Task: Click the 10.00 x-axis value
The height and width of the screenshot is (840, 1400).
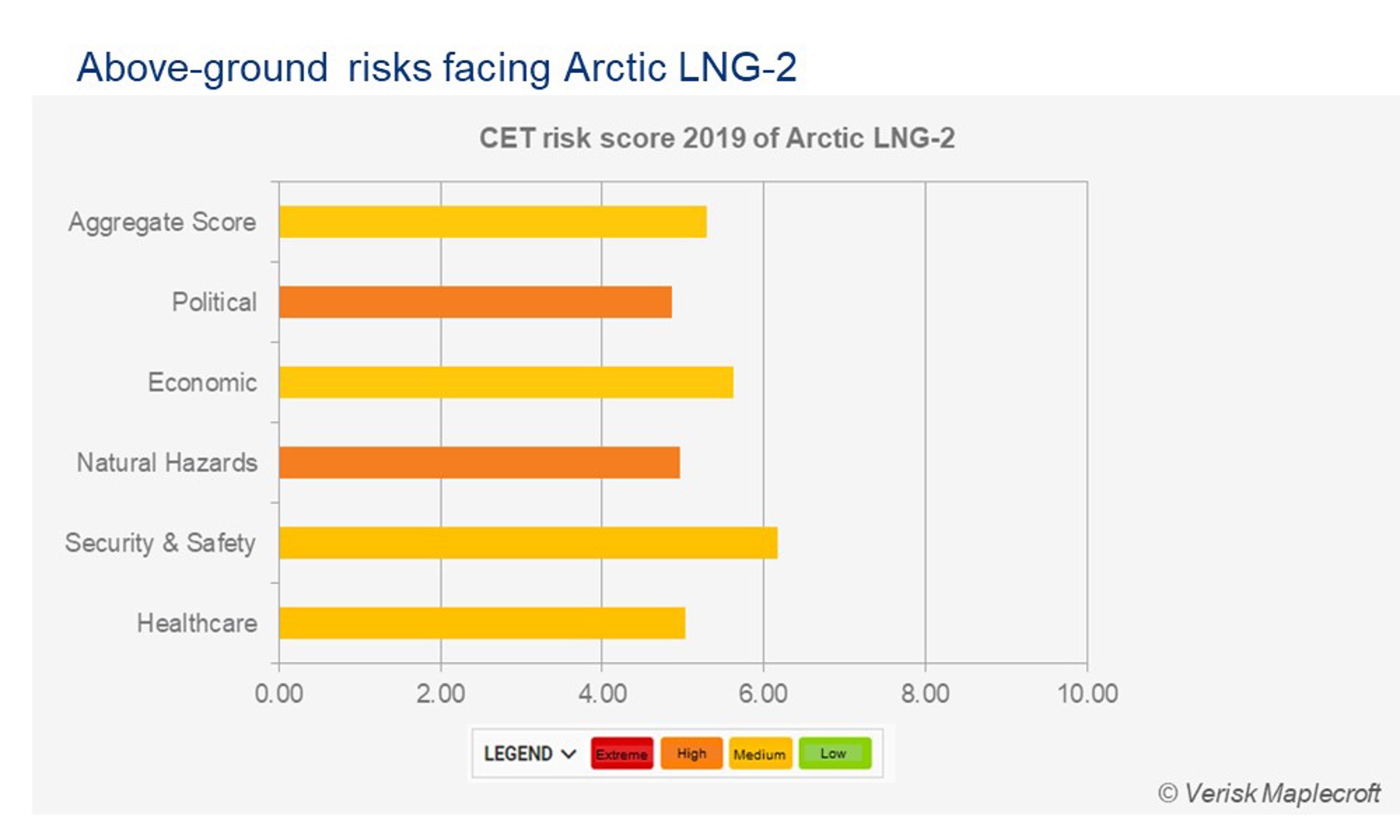Action: point(1087,693)
